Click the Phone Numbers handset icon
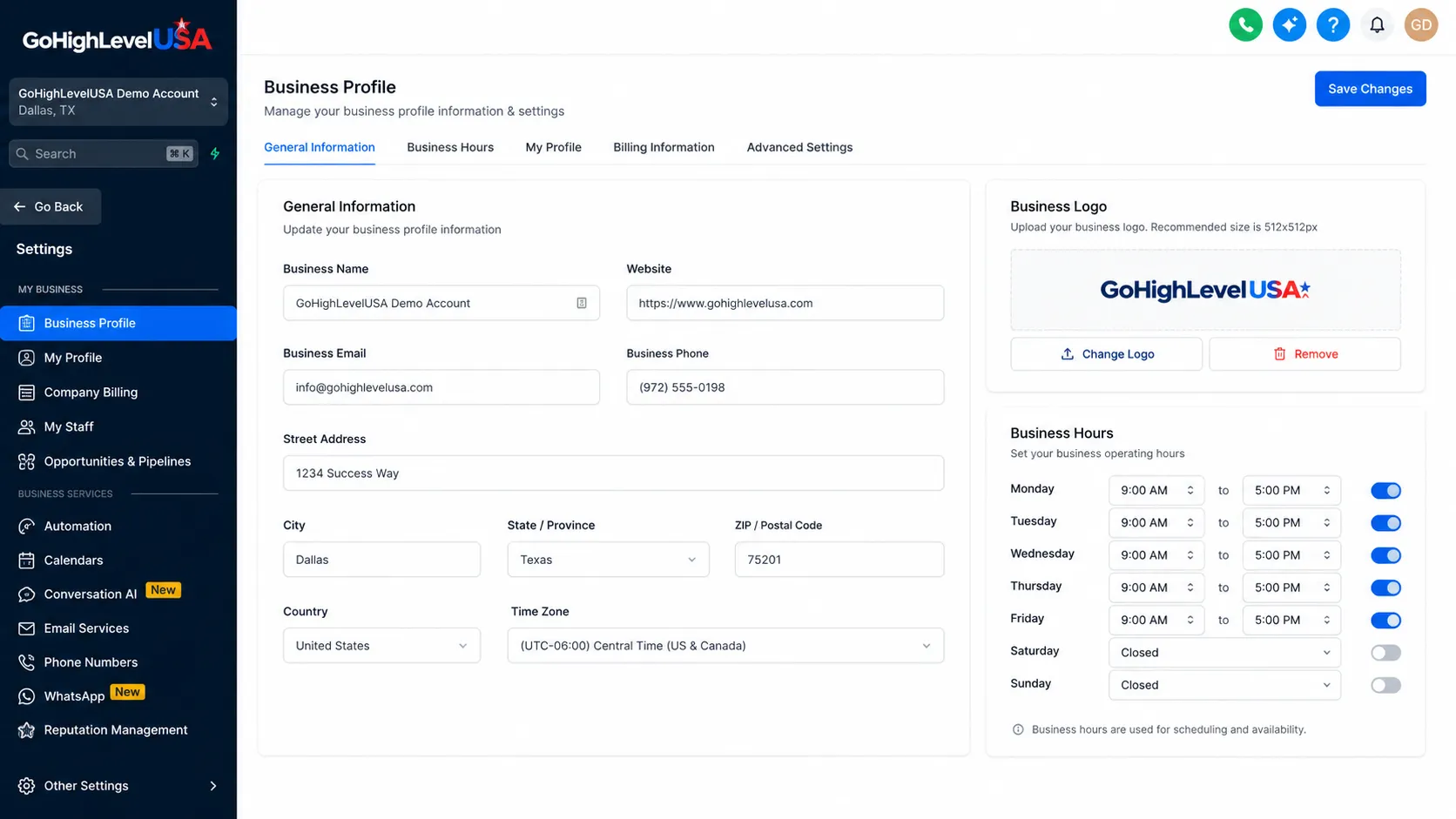This screenshot has width=1456, height=819. (x=27, y=662)
